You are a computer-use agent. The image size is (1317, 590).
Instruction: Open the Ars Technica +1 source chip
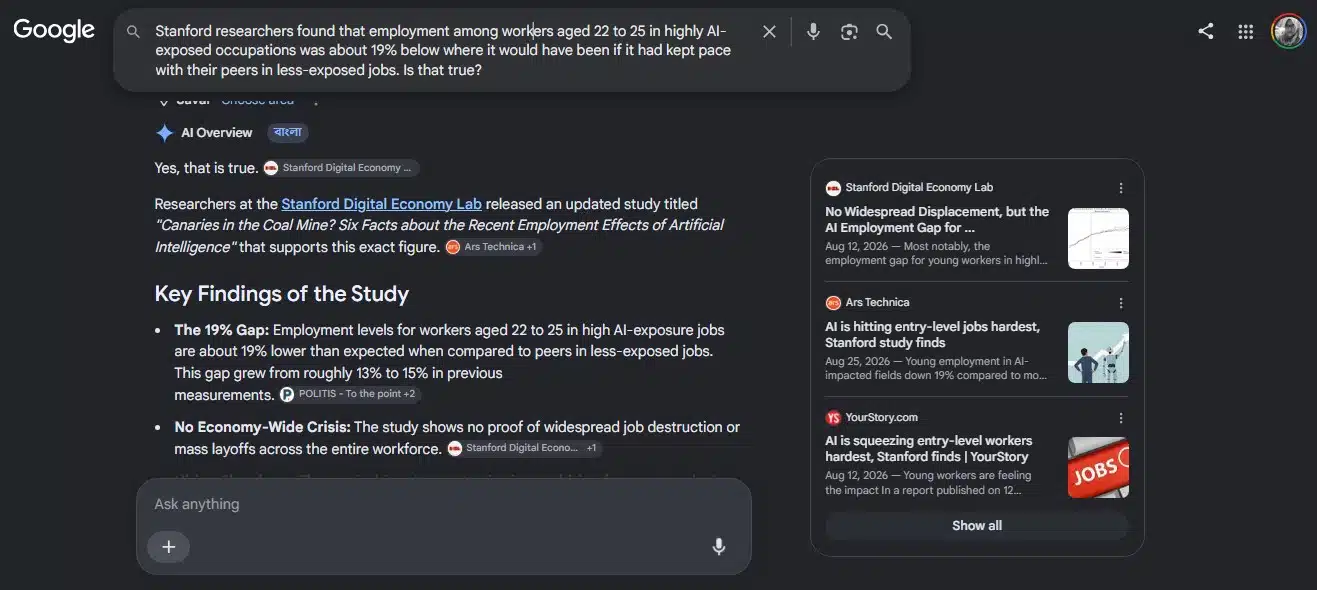(x=493, y=247)
